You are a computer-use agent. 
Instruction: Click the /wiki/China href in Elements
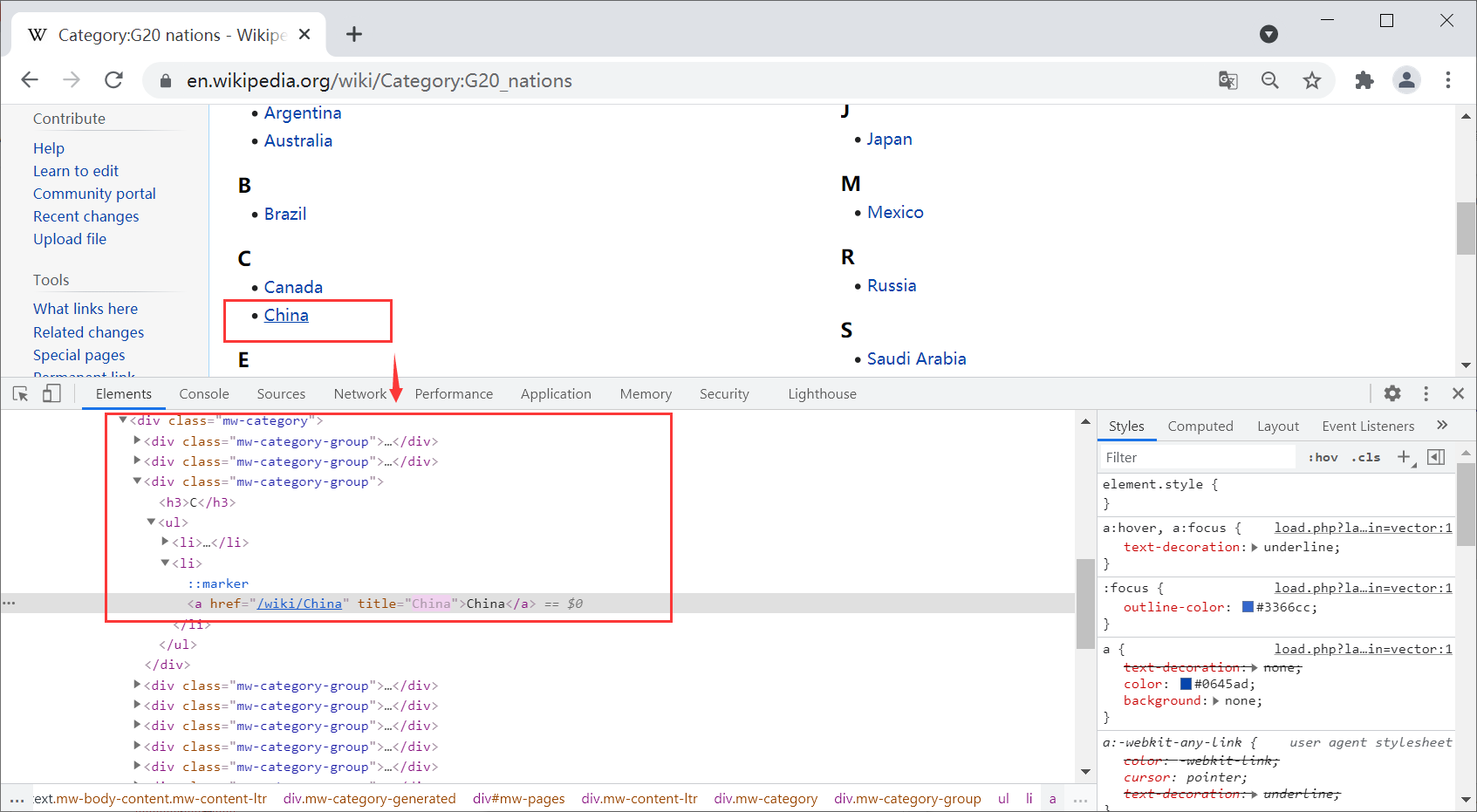pos(299,604)
